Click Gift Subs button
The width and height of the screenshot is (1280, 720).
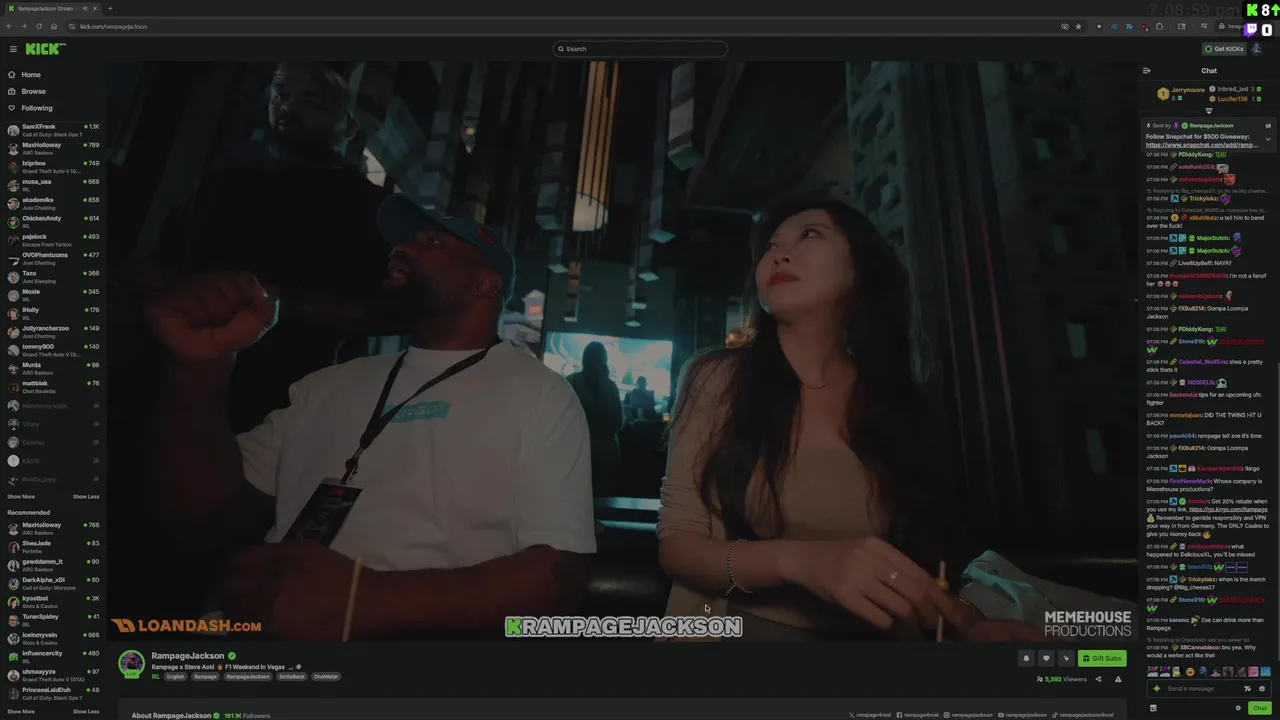[1102, 658]
